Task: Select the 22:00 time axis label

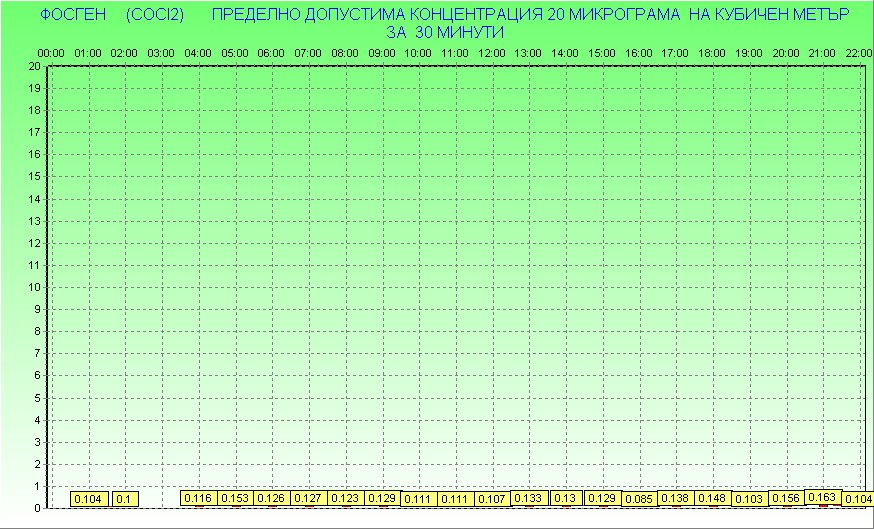Action: [x=858, y=52]
